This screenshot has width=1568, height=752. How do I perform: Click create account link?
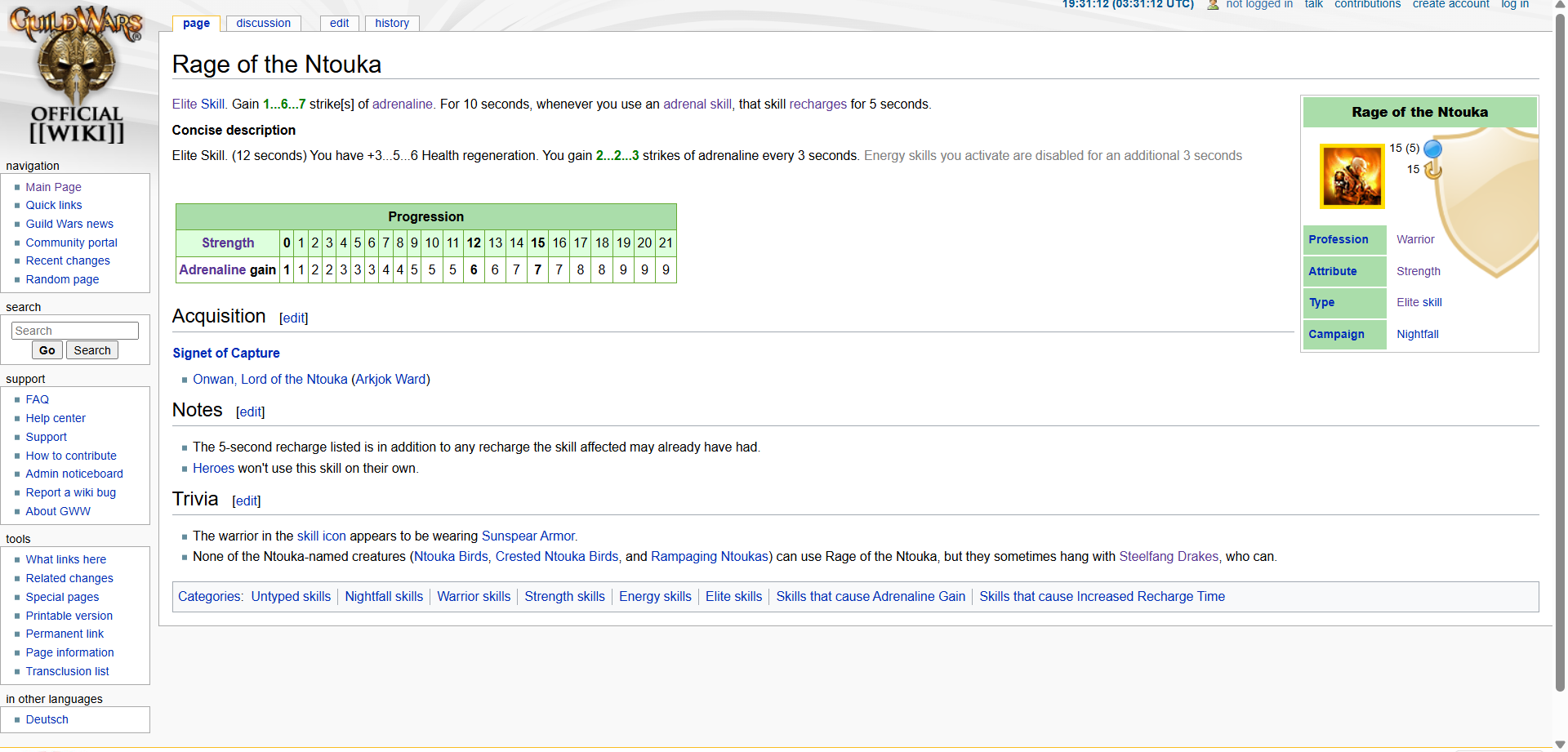[x=1451, y=4]
